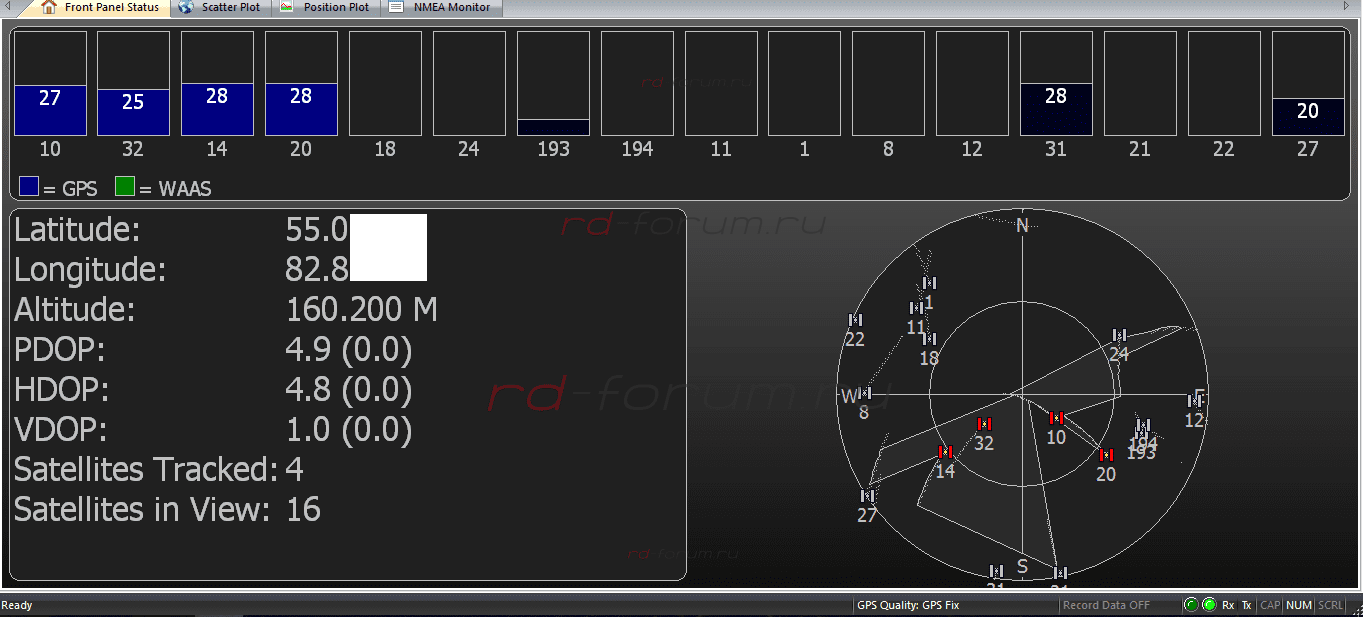Select satellite 20 icon in sky view
Image resolution: width=1363 pixels, height=617 pixels.
click(x=1106, y=455)
